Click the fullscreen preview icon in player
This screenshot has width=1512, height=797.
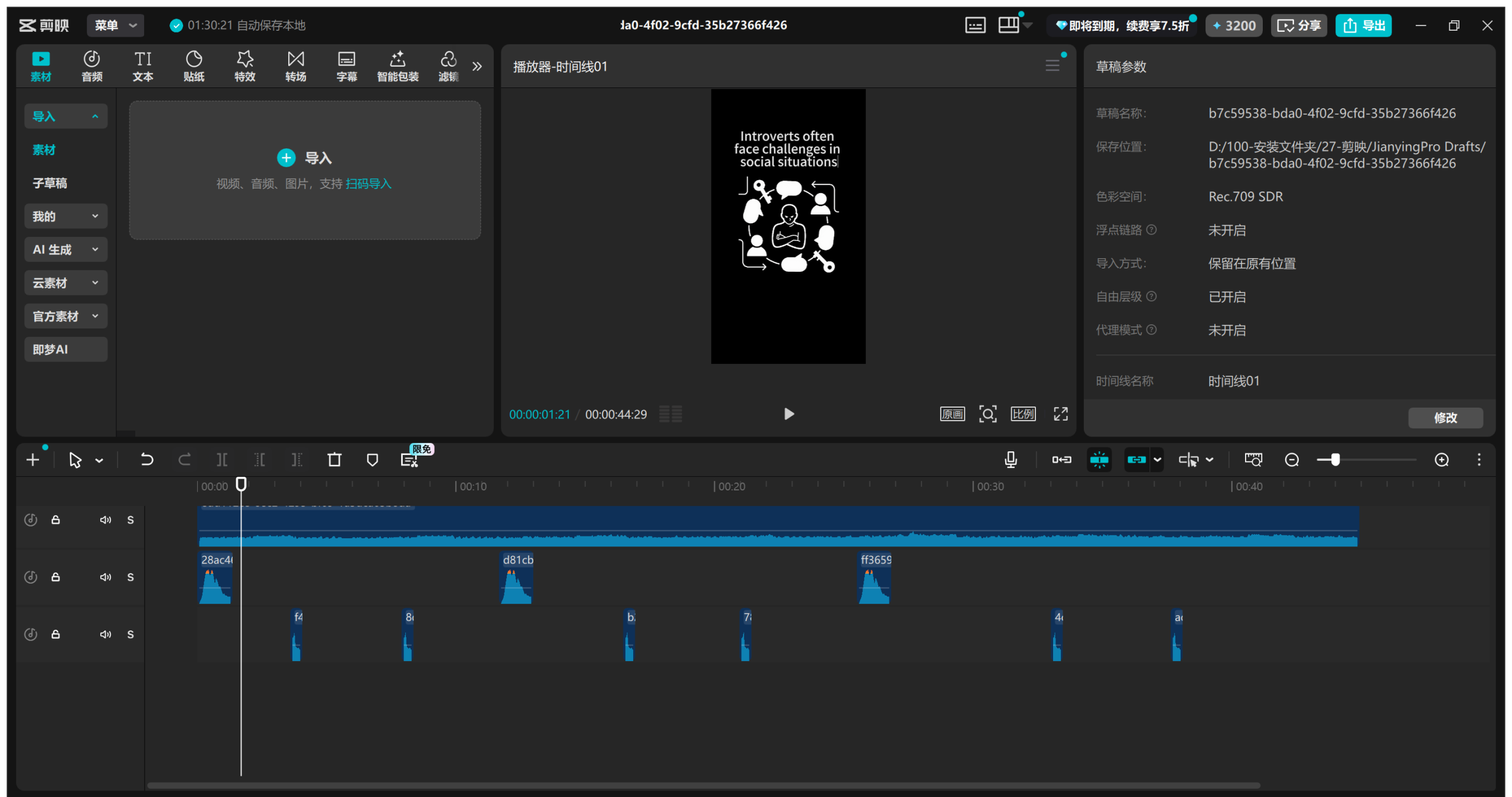pyautogui.click(x=1061, y=414)
